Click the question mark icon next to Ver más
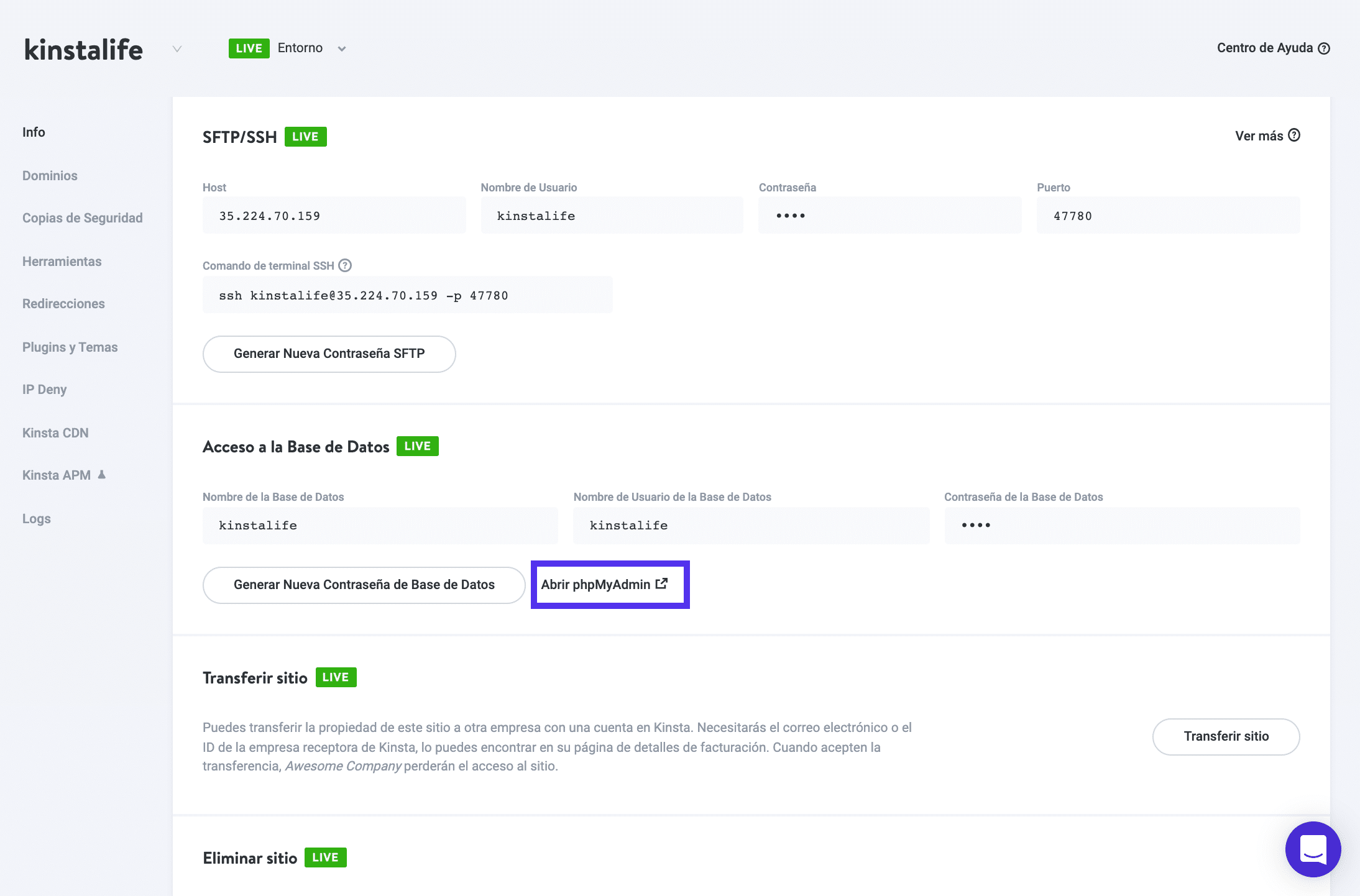This screenshot has width=1360, height=896. 1294,135
